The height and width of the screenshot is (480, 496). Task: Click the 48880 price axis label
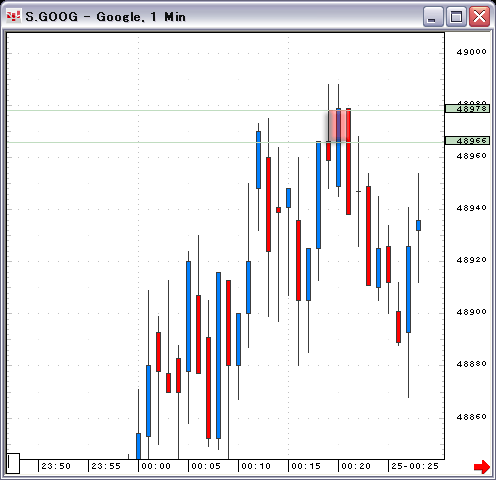(x=471, y=364)
